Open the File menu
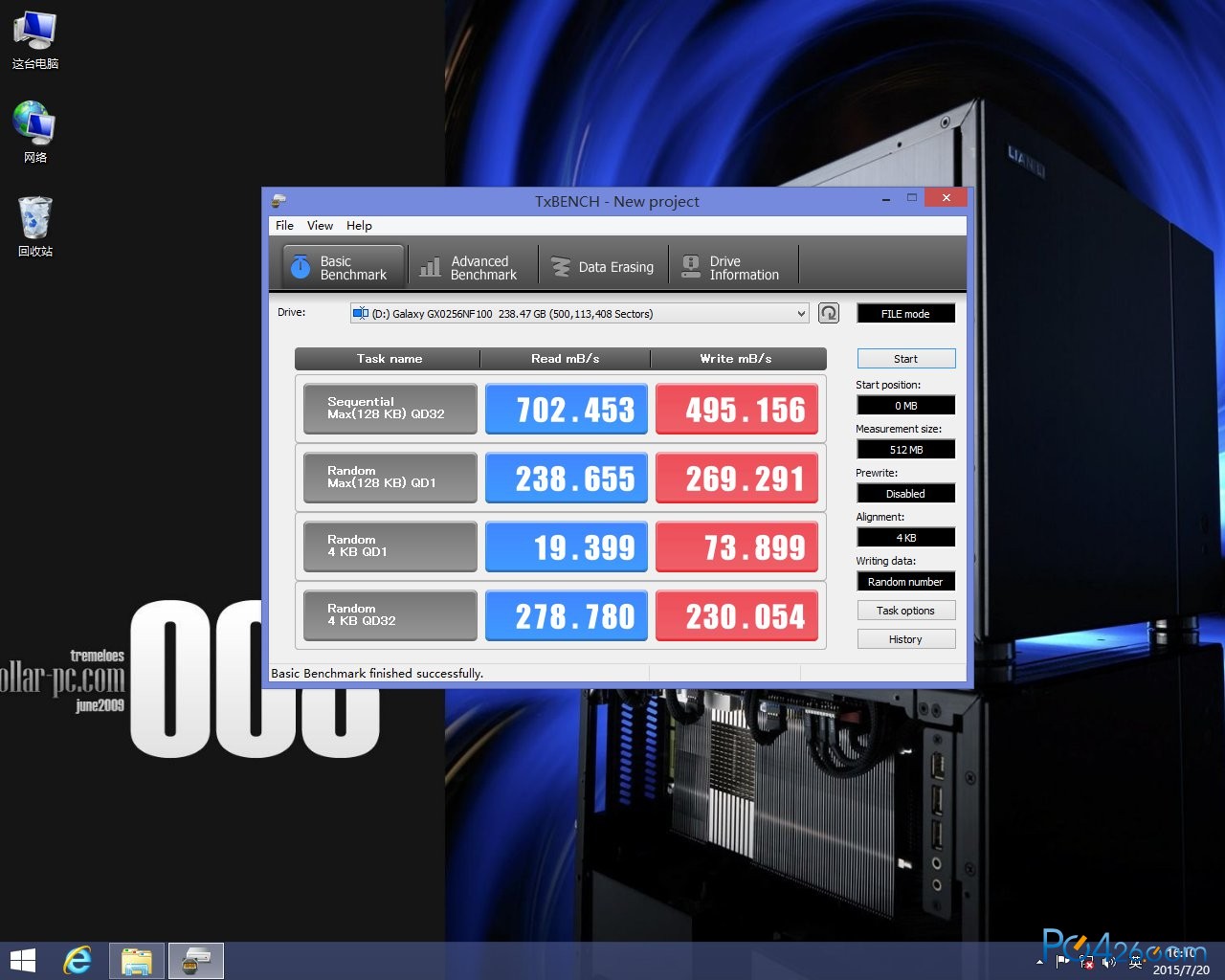This screenshot has height=980, width=1225. pos(284,226)
